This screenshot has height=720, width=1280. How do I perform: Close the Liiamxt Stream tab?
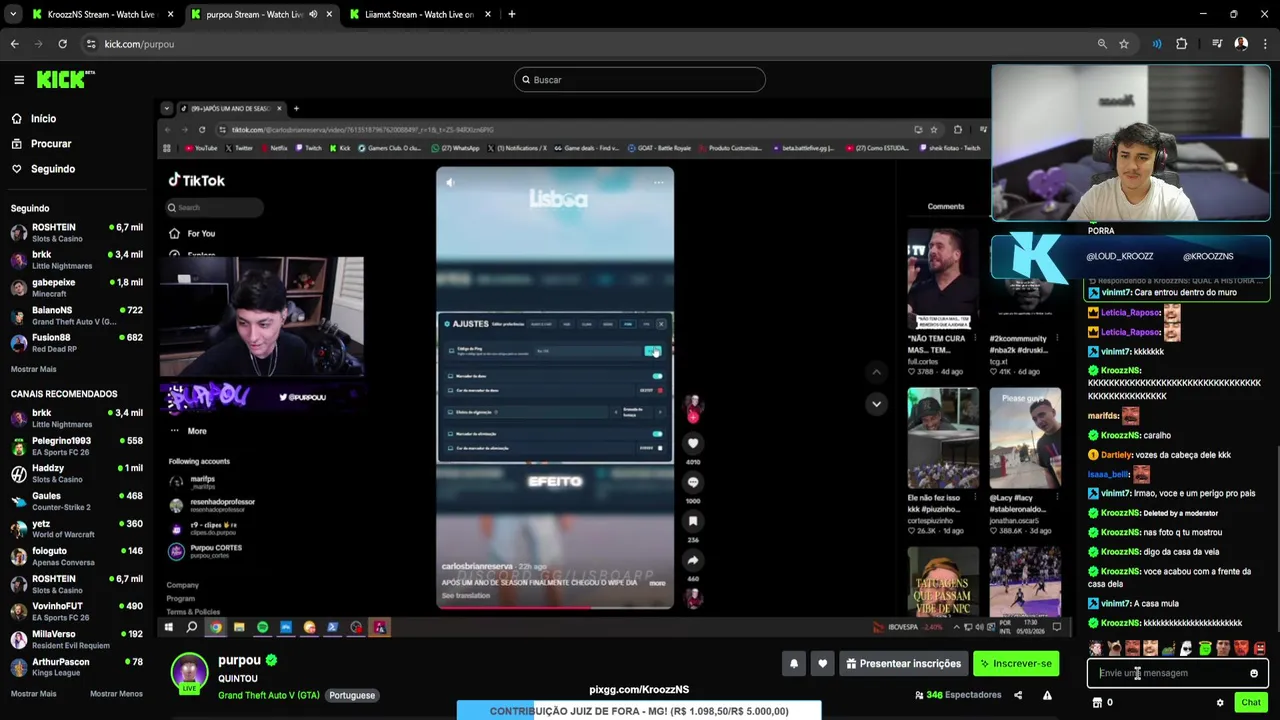coord(486,15)
